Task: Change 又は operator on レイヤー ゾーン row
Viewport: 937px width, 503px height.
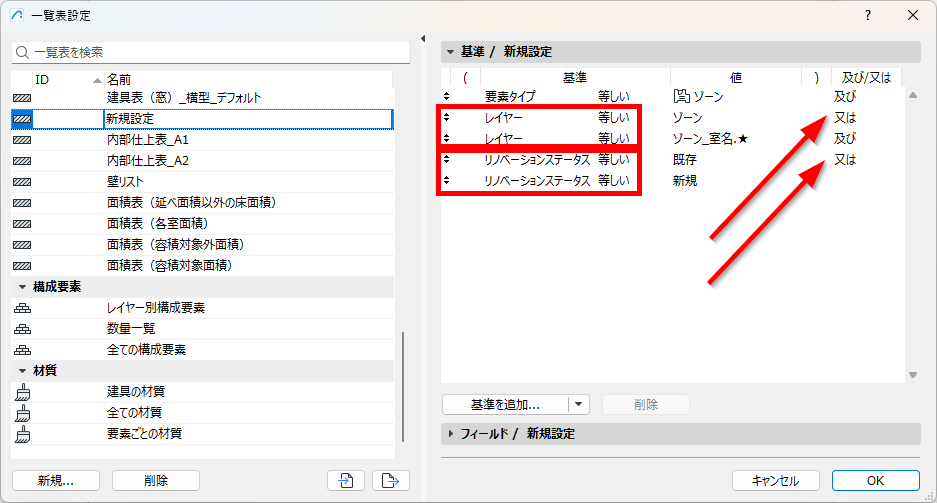Action: click(x=845, y=118)
